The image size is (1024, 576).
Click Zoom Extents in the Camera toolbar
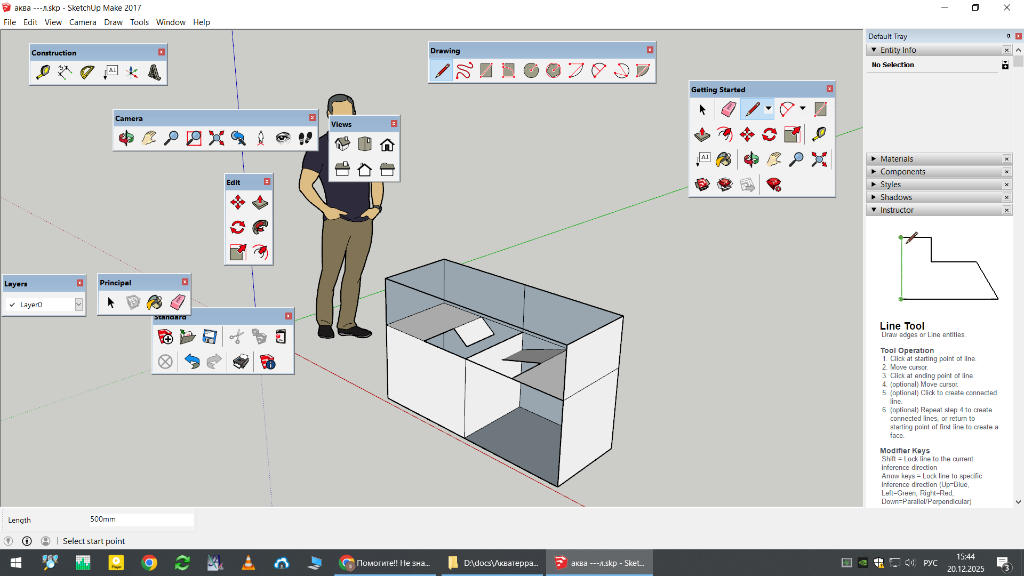pyautogui.click(x=216, y=139)
